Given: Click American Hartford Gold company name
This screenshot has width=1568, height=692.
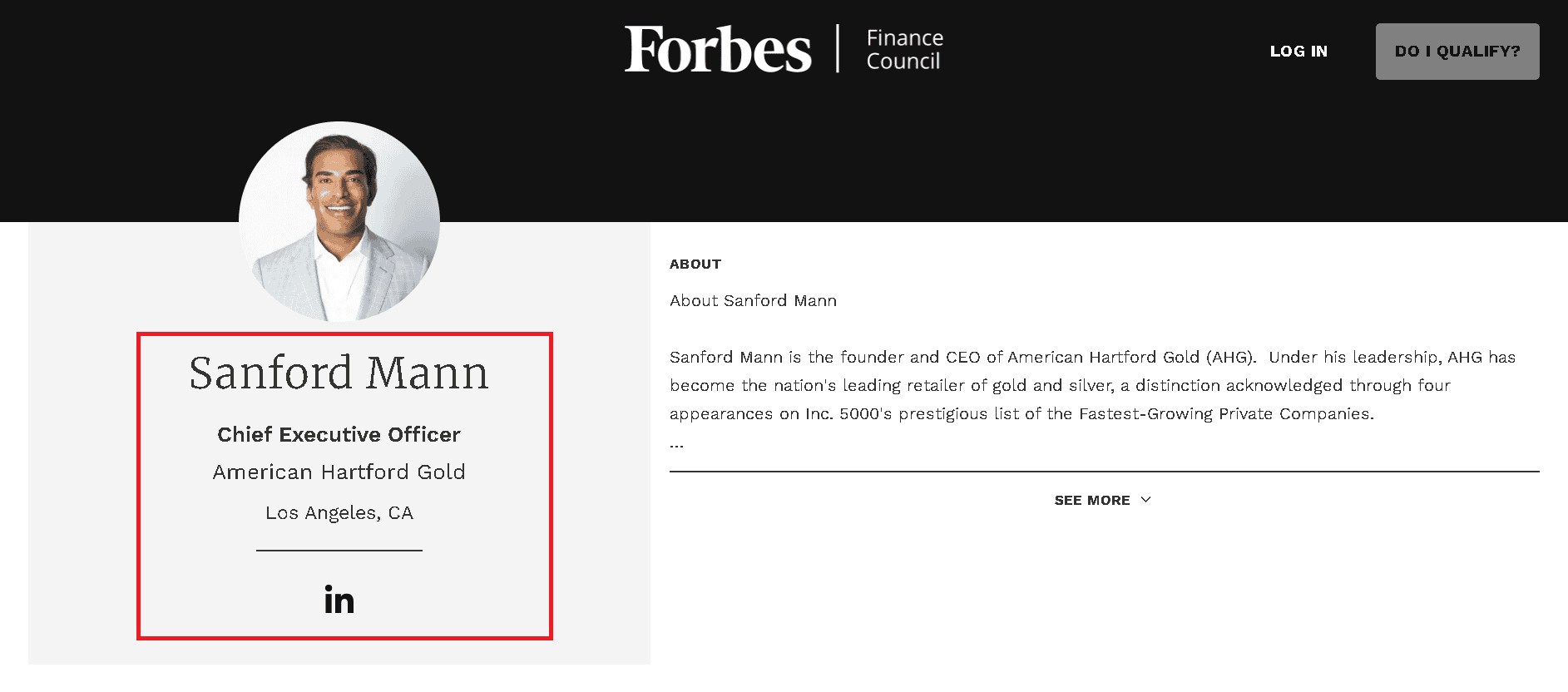Looking at the screenshot, I should [x=339, y=472].
